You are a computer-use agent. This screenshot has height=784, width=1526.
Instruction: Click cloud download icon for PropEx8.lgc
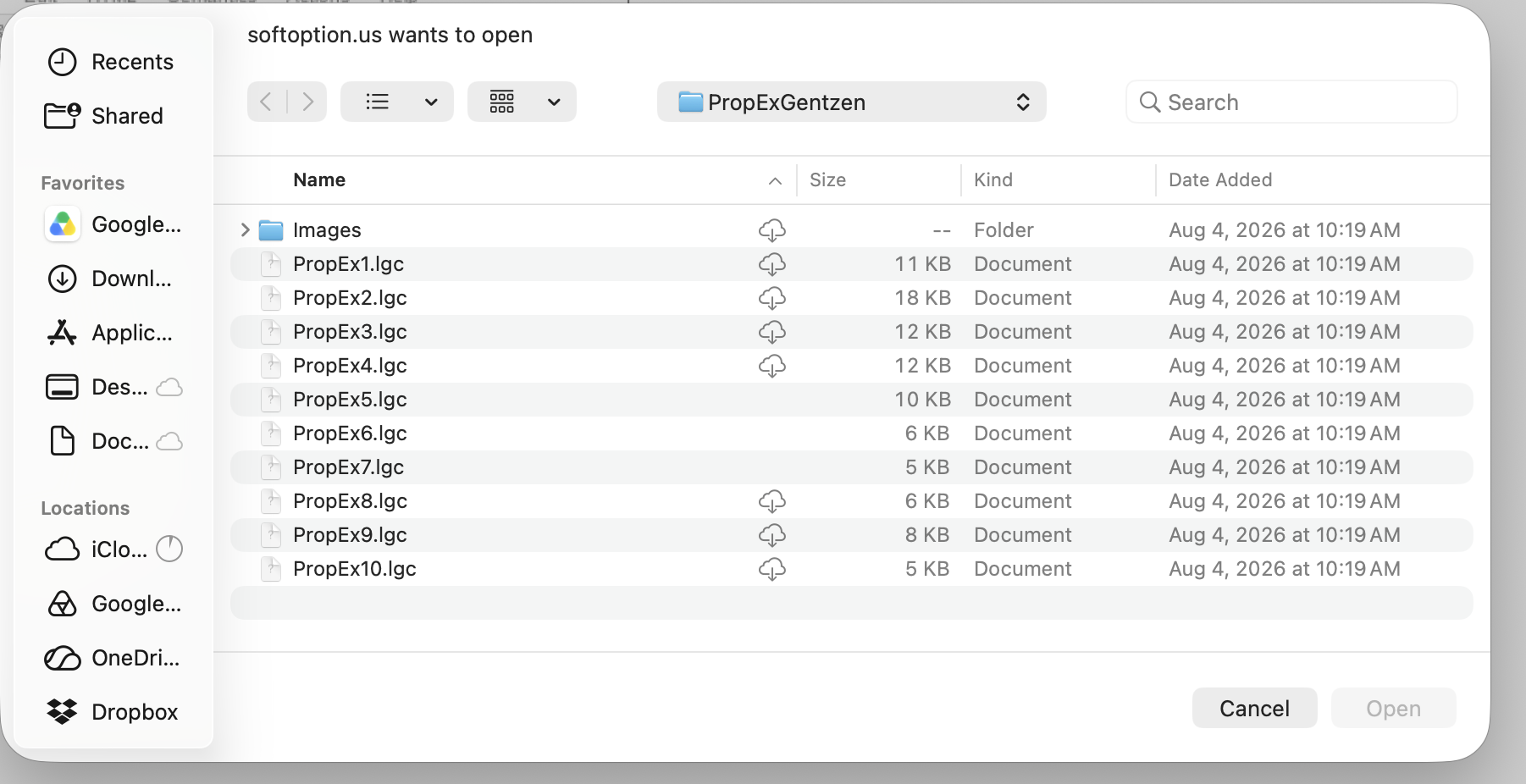click(x=771, y=501)
